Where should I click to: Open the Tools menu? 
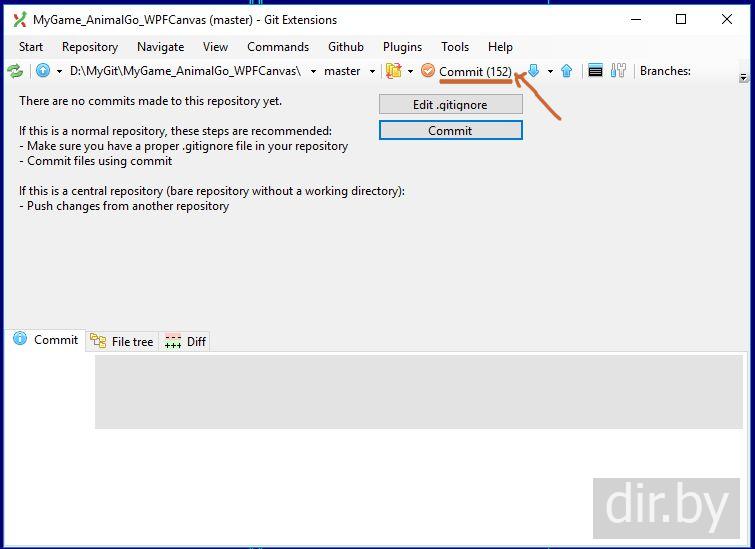[455, 47]
